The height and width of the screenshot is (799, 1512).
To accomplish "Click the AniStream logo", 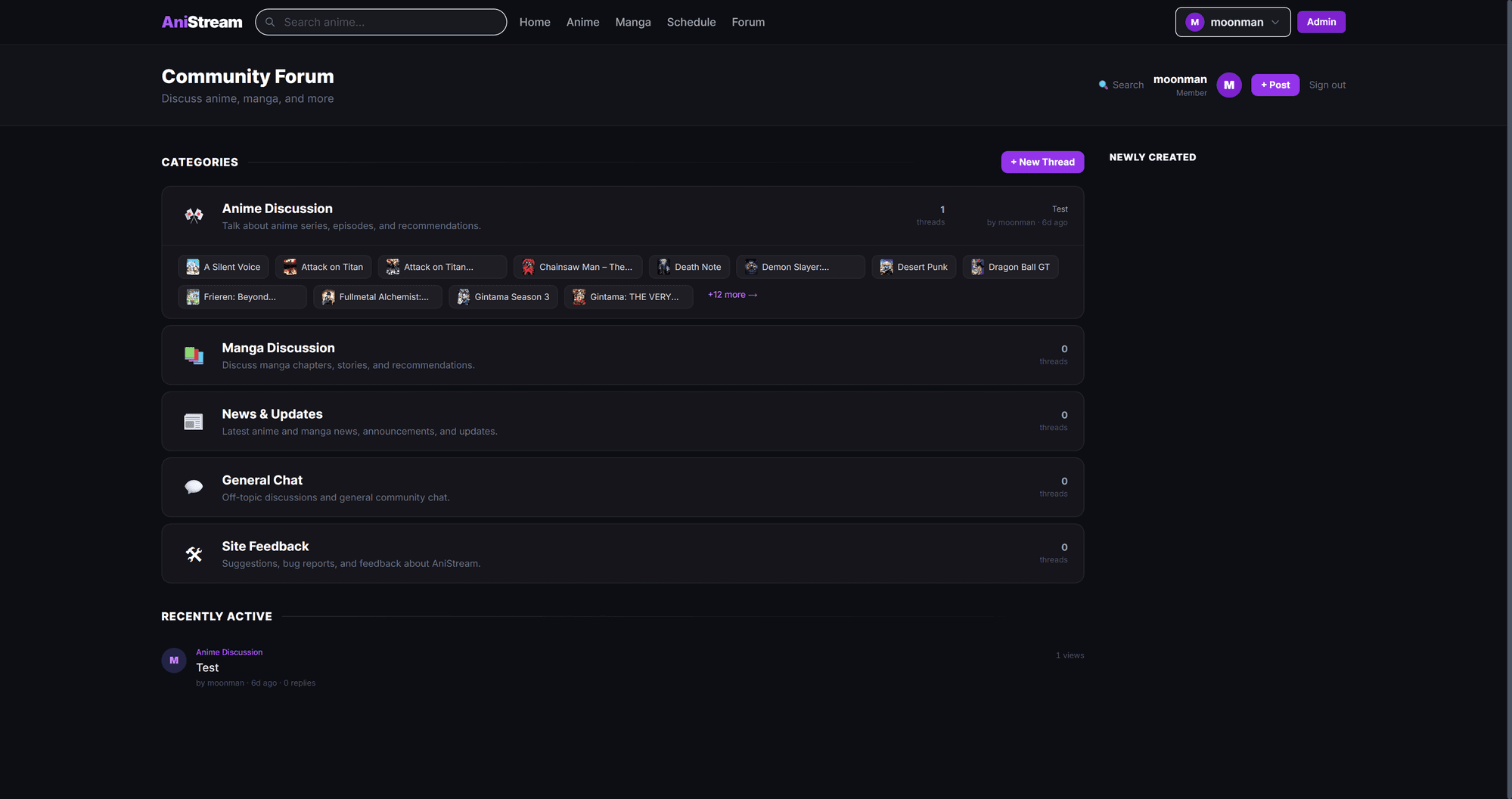I will click(x=202, y=22).
